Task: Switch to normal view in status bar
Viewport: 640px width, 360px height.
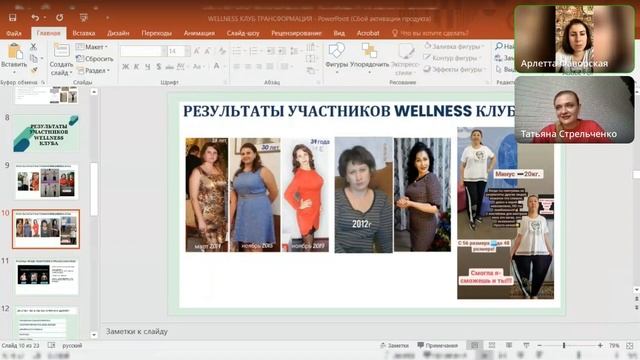Action: click(x=475, y=345)
